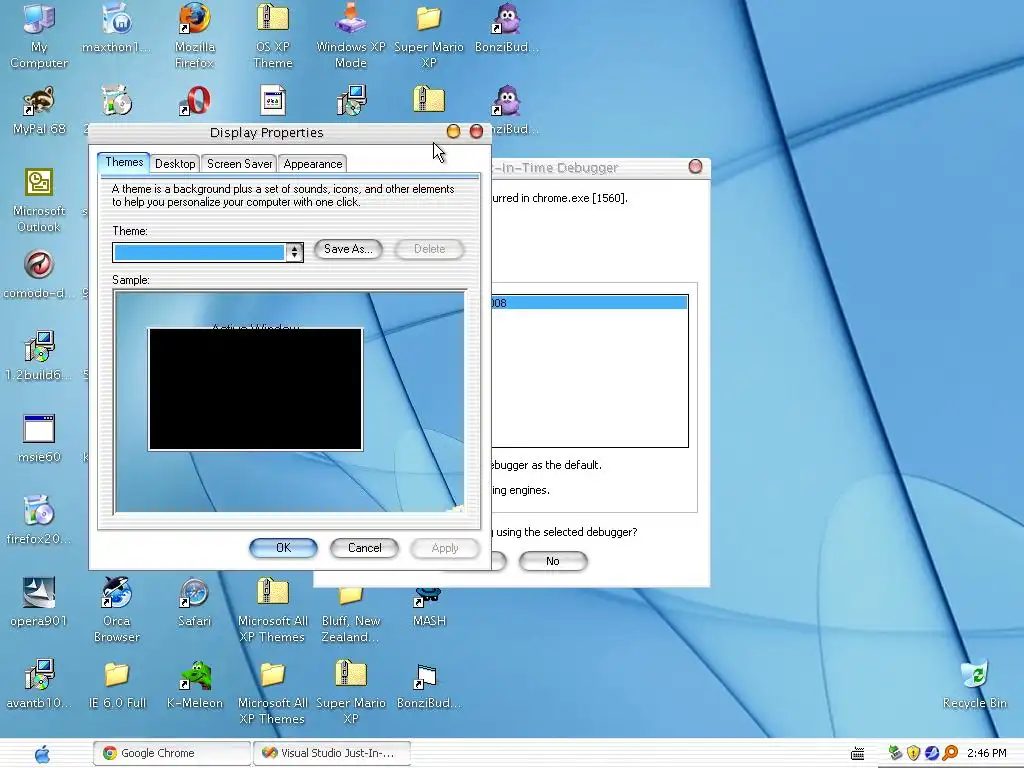Click the Apply button
The width and height of the screenshot is (1024, 768).
pos(445,548)
